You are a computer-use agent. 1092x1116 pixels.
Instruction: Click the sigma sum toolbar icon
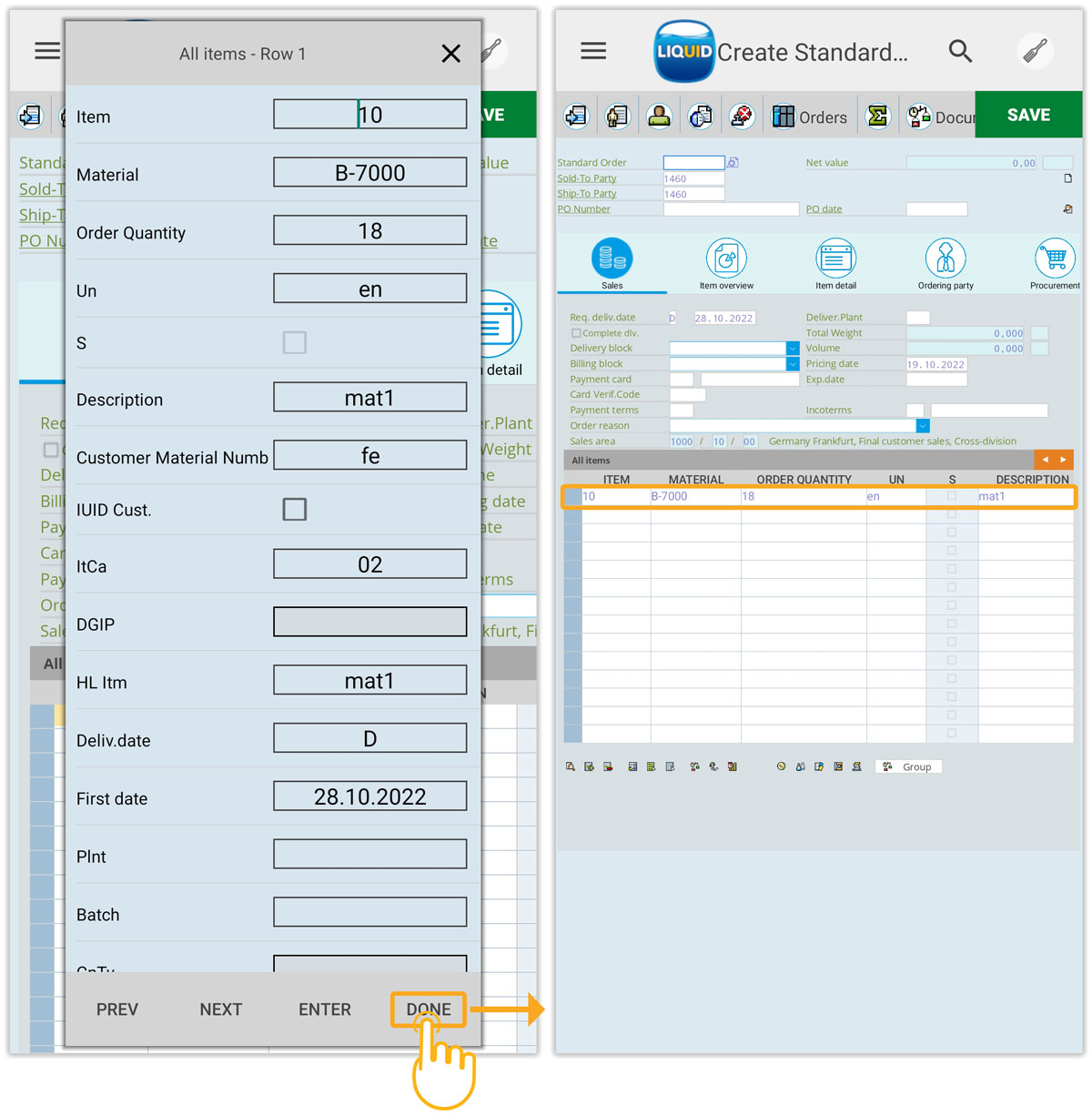tap(877, 117)
